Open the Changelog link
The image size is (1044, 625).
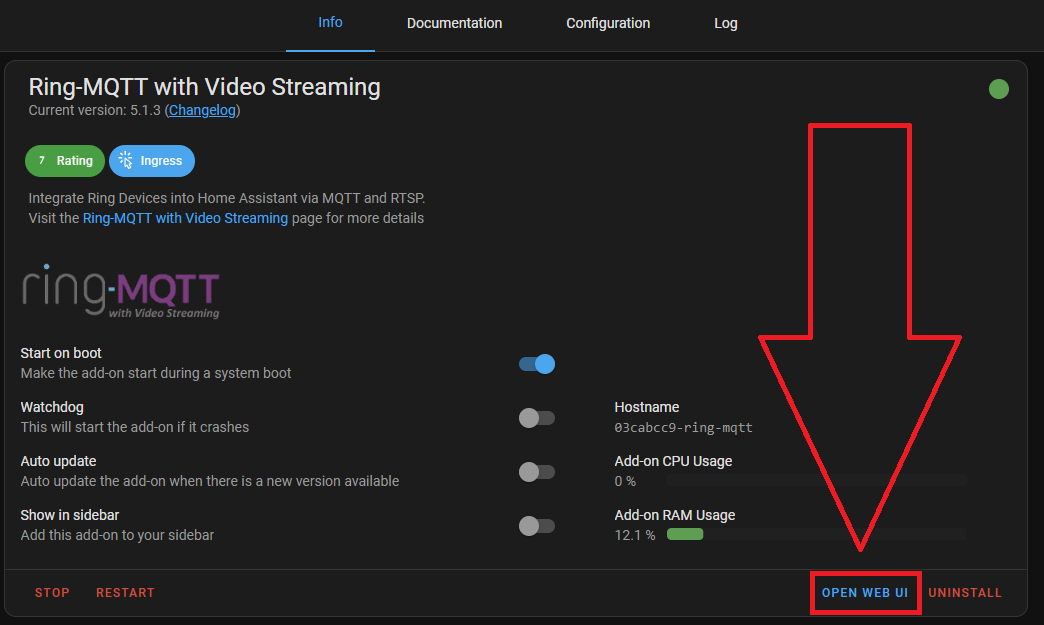pyautogui.click(x=202, y=110)
